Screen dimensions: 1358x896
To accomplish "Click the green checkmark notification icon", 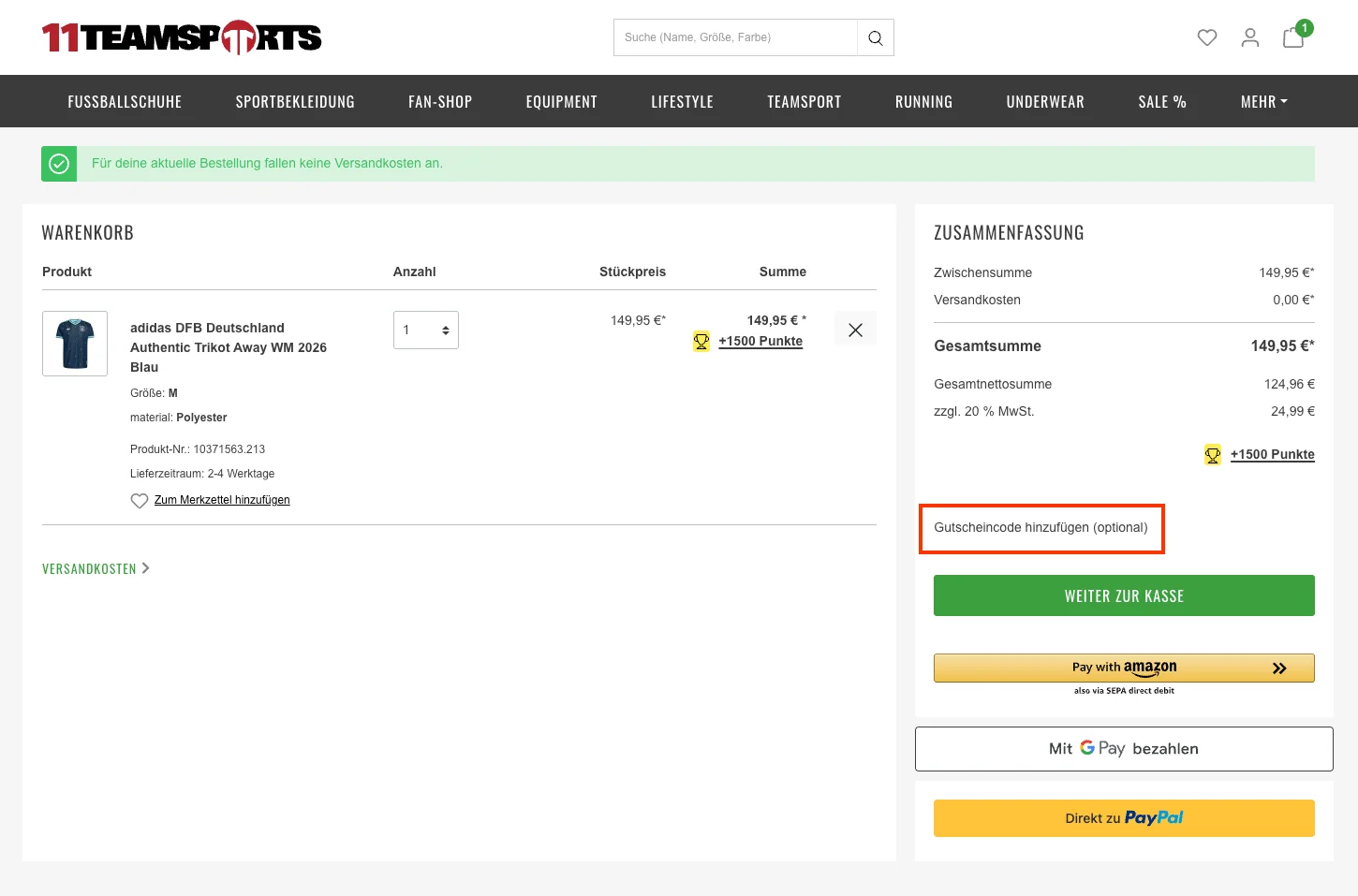I will point(59,164).
